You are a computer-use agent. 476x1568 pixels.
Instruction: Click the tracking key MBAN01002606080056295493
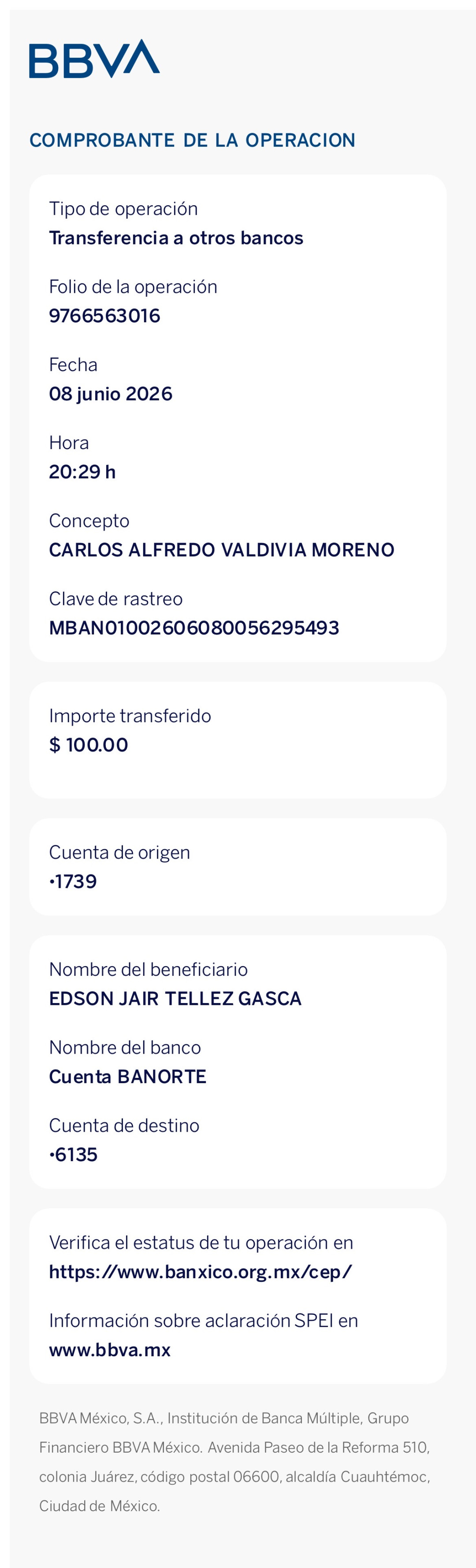(x=194, y=627)
